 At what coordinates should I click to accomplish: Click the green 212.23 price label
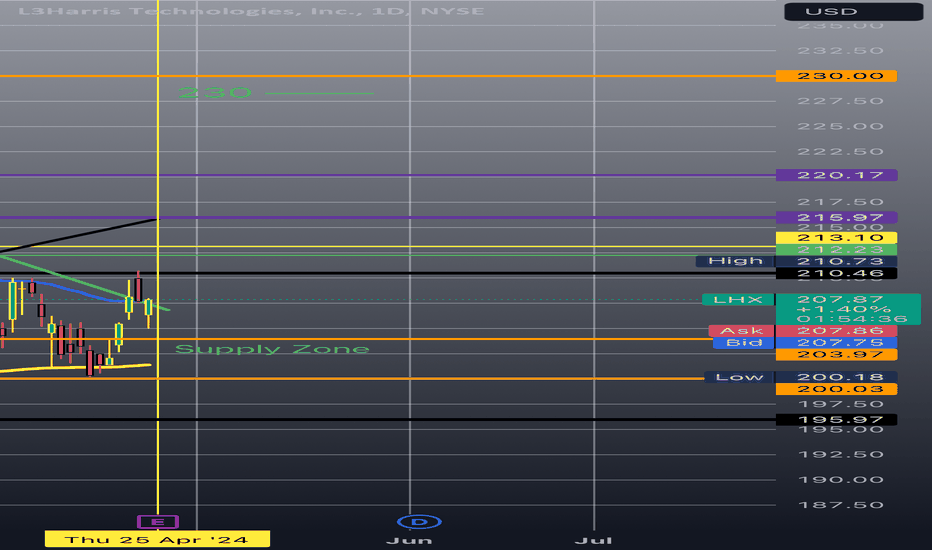pos(836,250)
